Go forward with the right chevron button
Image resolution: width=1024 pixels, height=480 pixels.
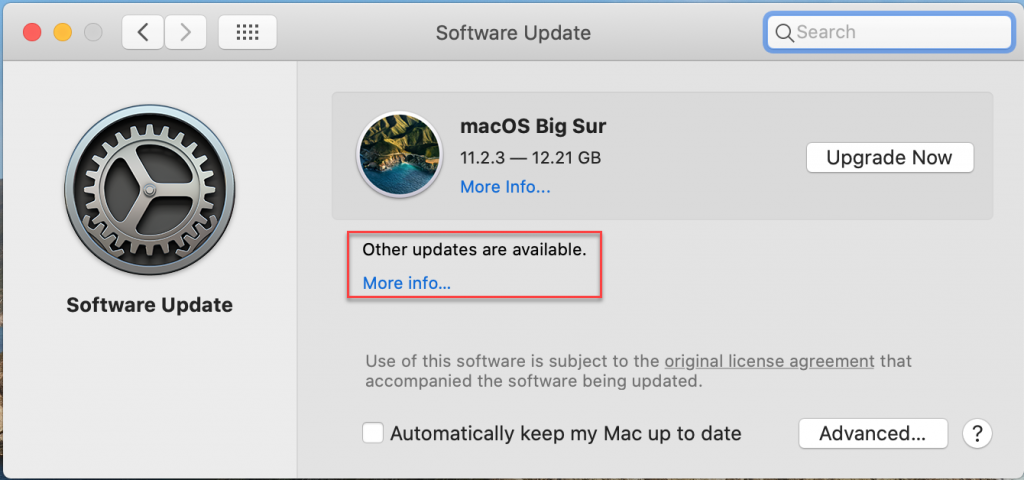(185, 33)
